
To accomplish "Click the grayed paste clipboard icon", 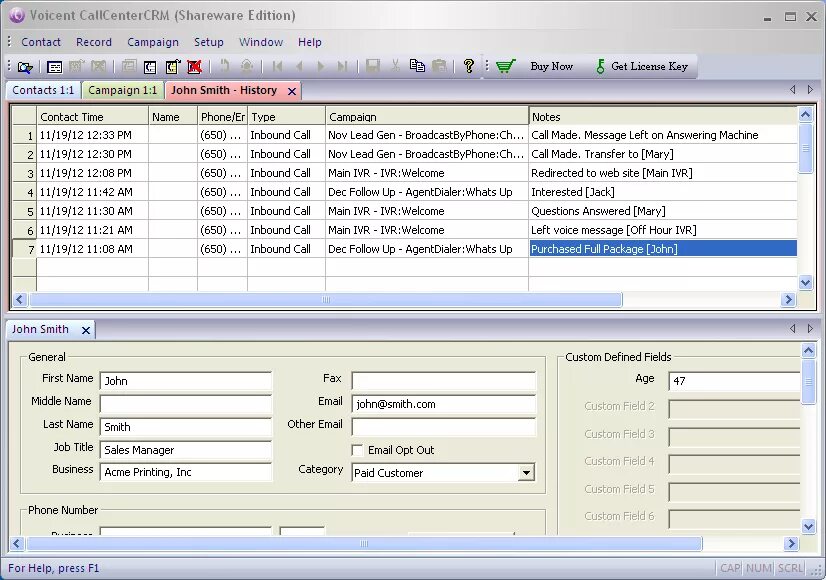I will coord(439,66).
